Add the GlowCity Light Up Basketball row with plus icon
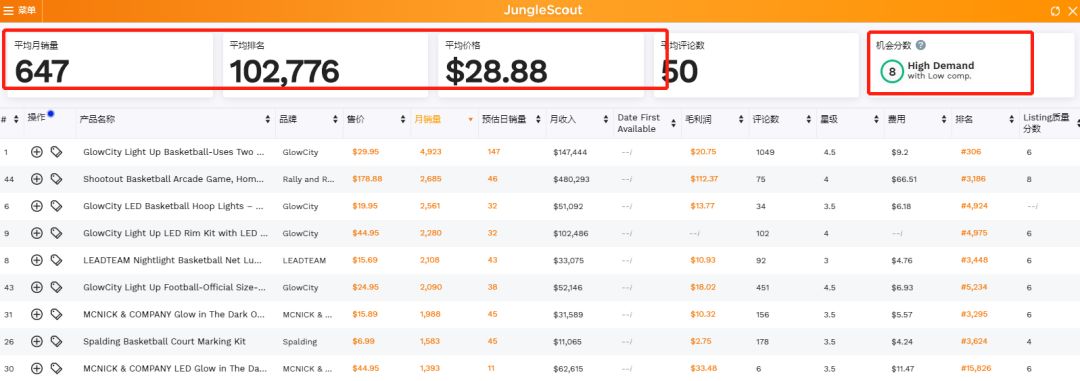Screen dimensions: 1080x381 point(37,152)
